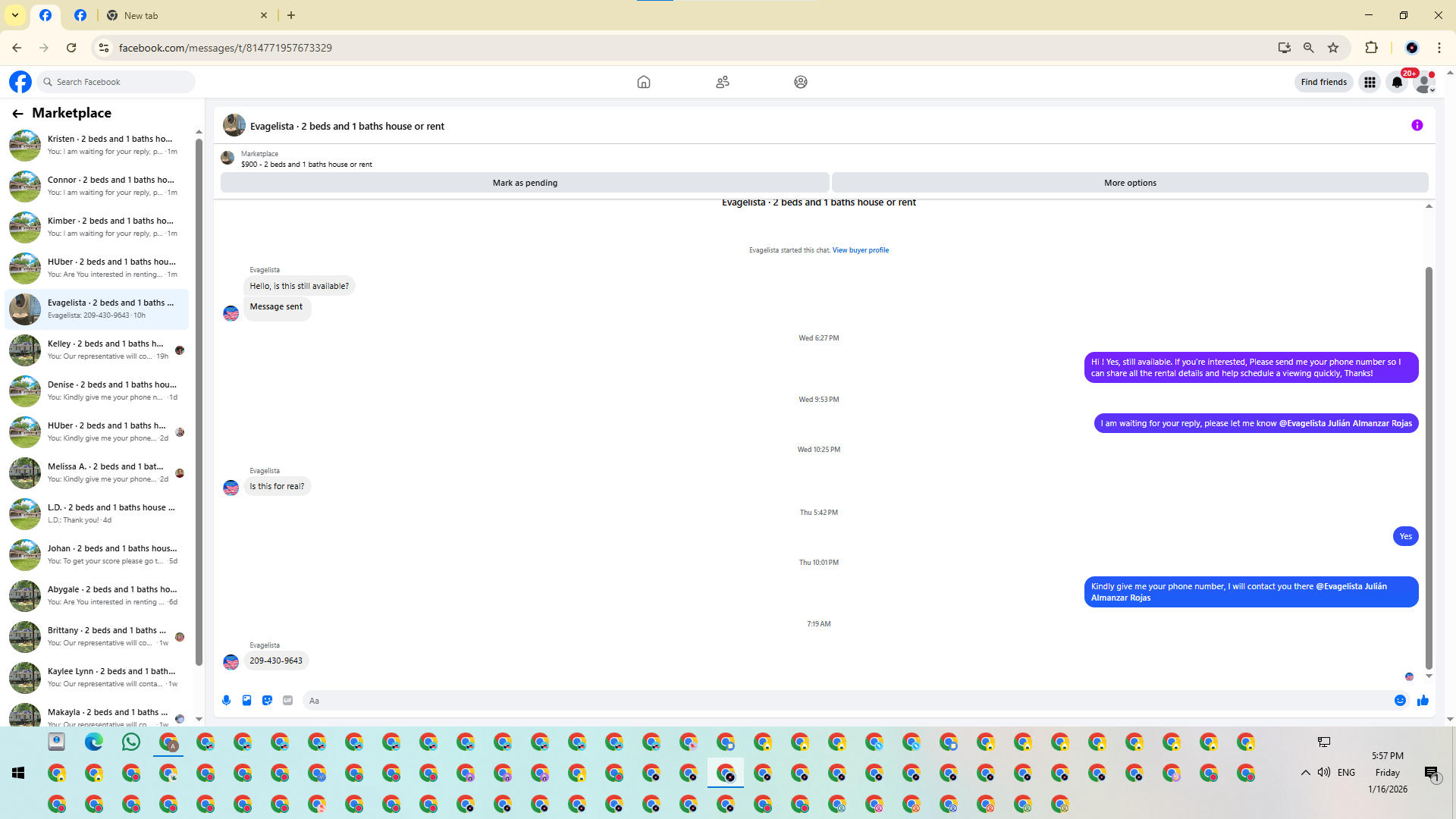
Task: Click the Mark as pending button
Action: point(525,183)
